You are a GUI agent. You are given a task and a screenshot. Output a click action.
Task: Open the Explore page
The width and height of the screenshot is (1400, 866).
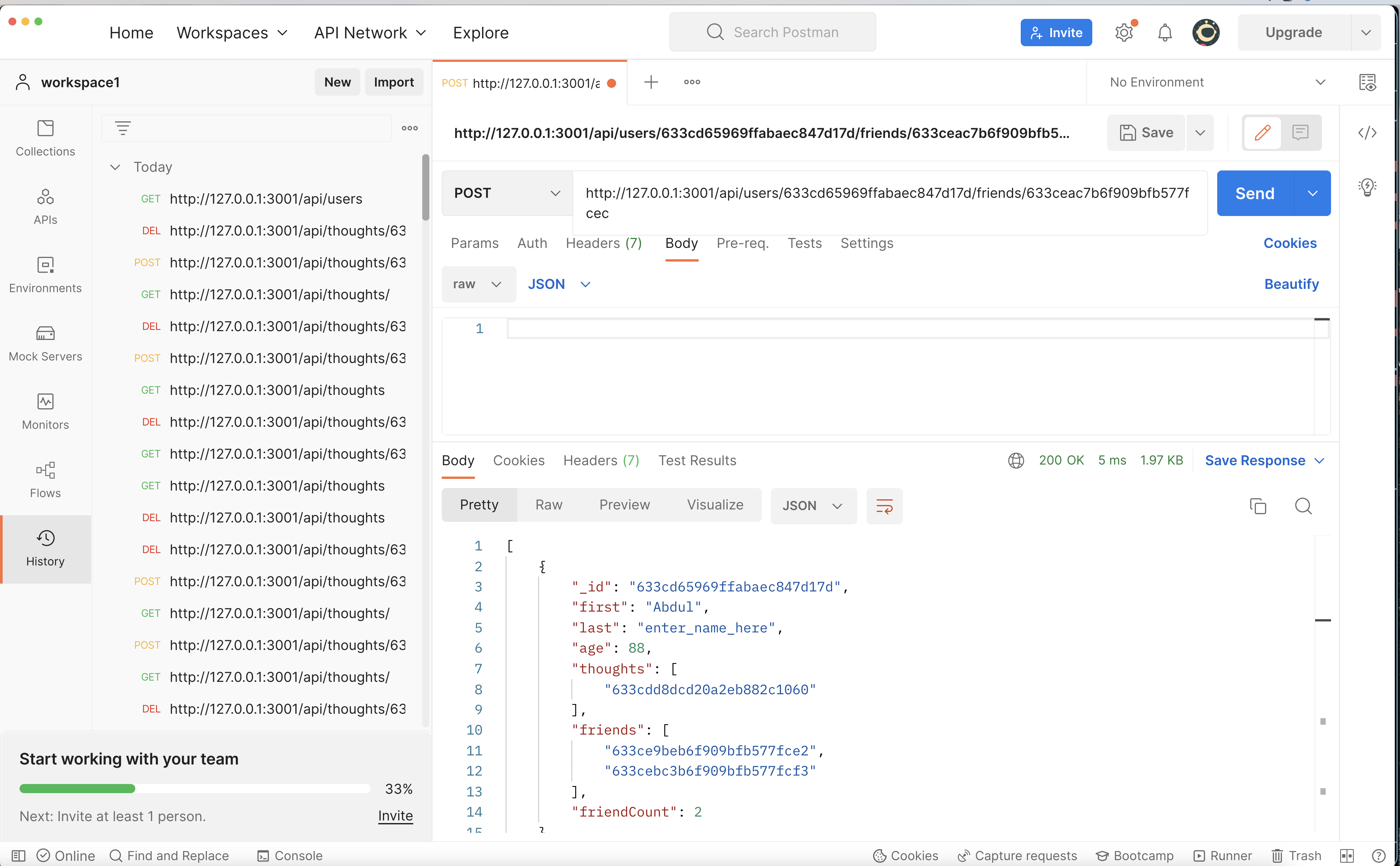[x=480, y=33]
